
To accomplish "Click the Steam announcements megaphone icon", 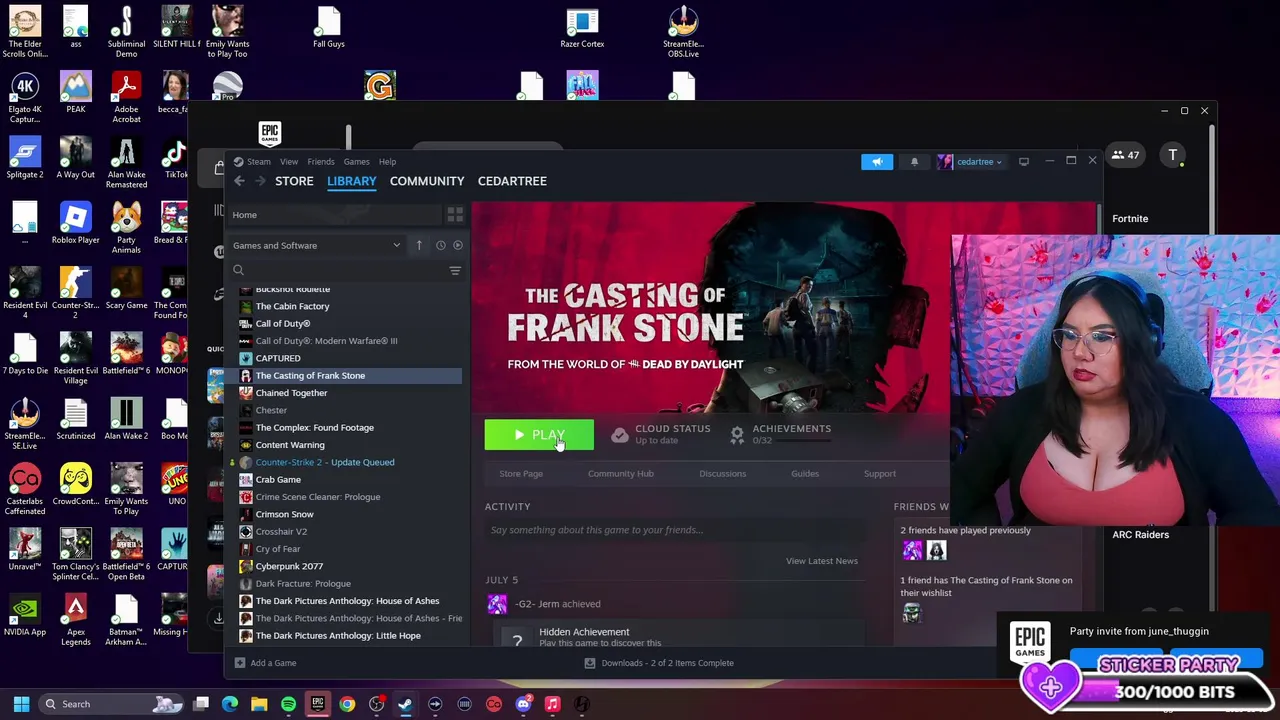I will pyautogui.click(x=877, y=162).
